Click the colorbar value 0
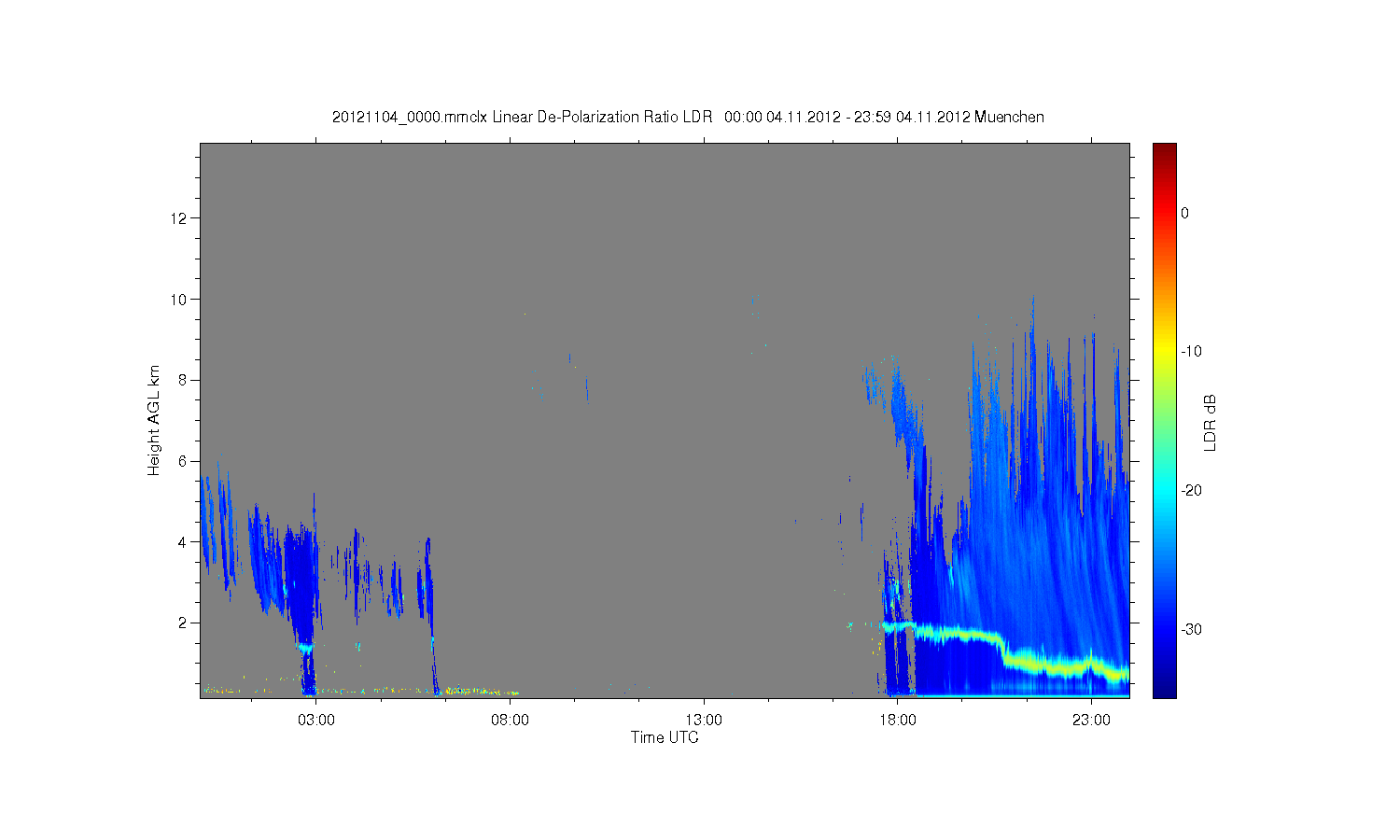This screenshot has width=1400, height=840. [x=1185, y=213]
